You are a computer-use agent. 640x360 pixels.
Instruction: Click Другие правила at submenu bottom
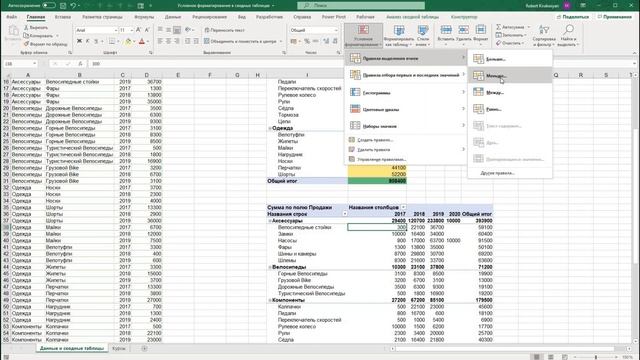pos(498,173)
